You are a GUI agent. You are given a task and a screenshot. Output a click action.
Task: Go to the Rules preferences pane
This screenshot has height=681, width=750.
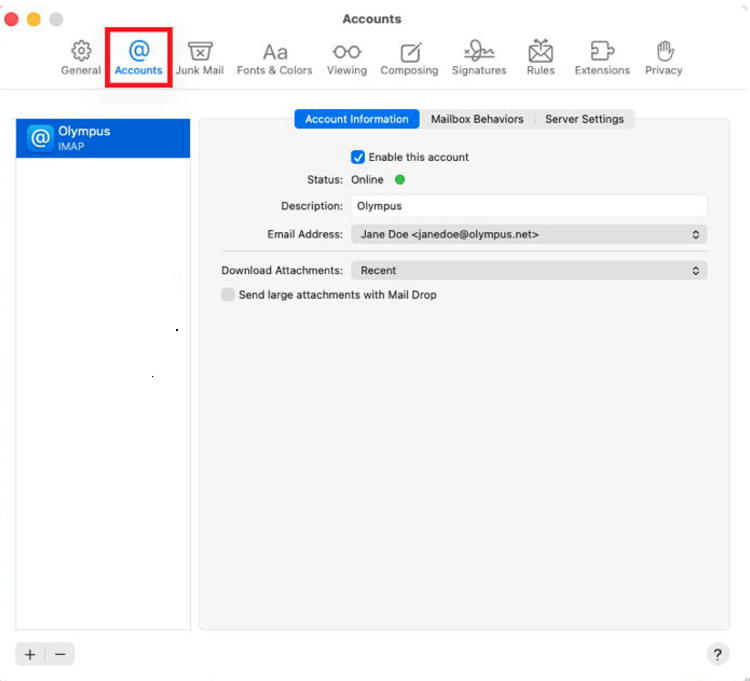[540, 58]
